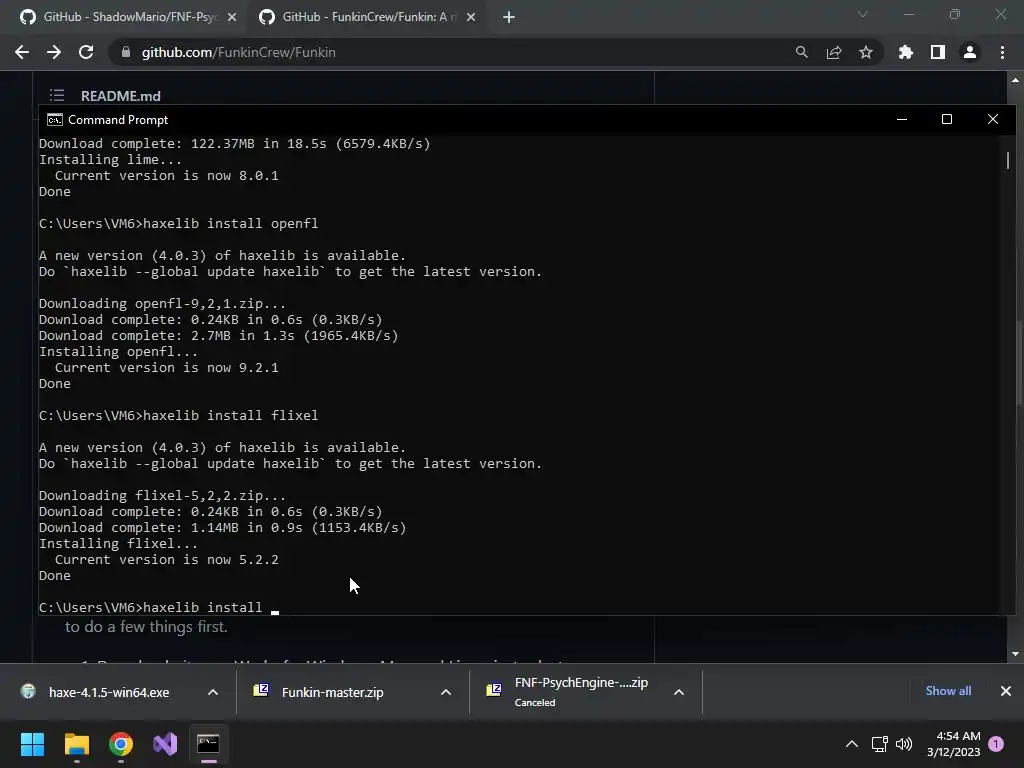Close the Command Prompt window

pos(993,119)
